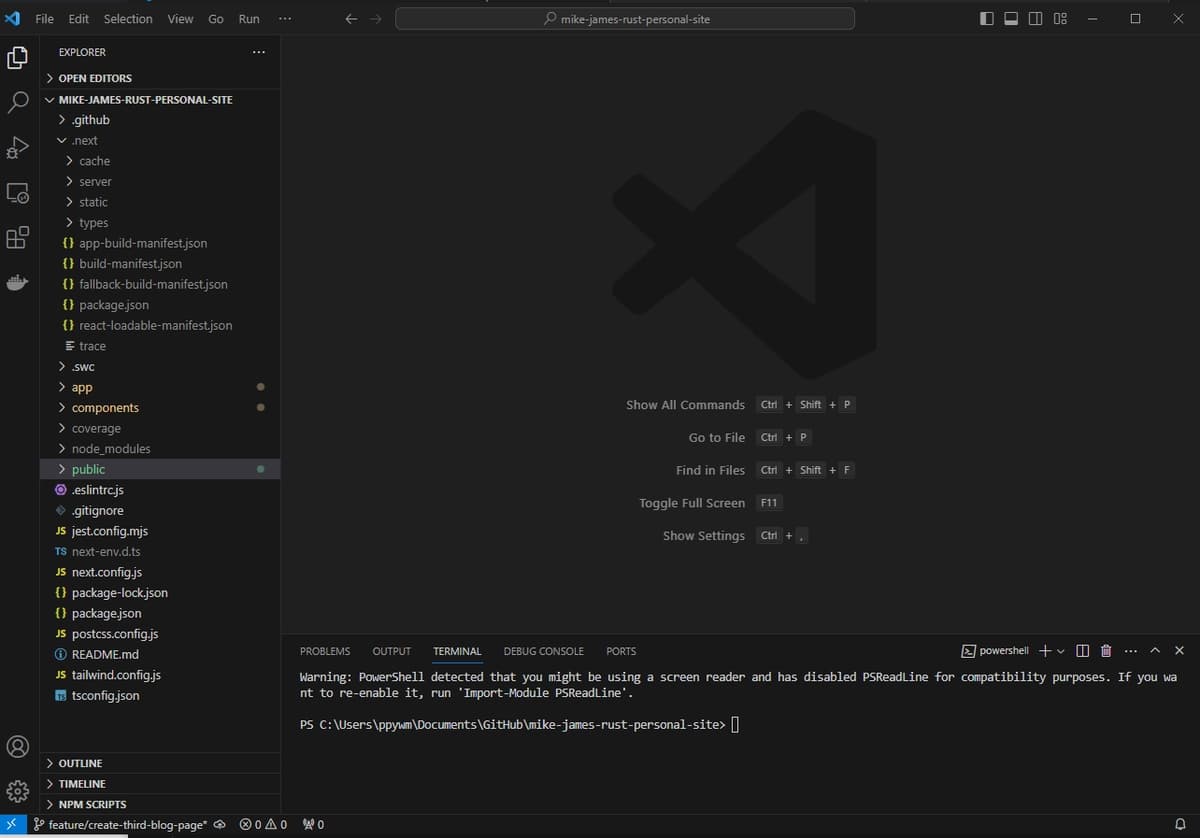Viewport: 1200px width, 838px height.
Task: Open terminal launch profile dropdown arrow
Action: (1061, 651)
